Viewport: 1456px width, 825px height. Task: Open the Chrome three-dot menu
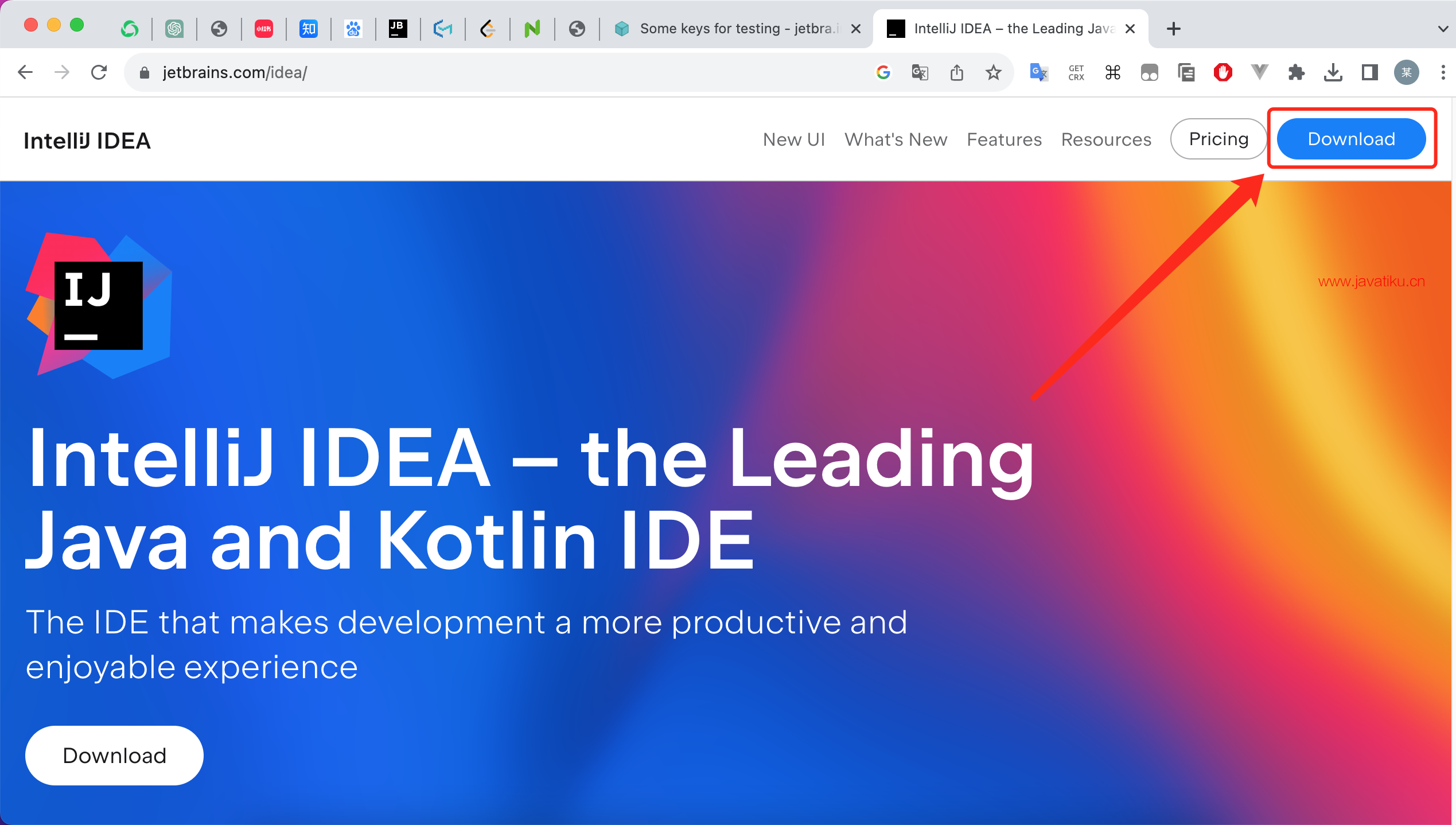(1443, 72)
